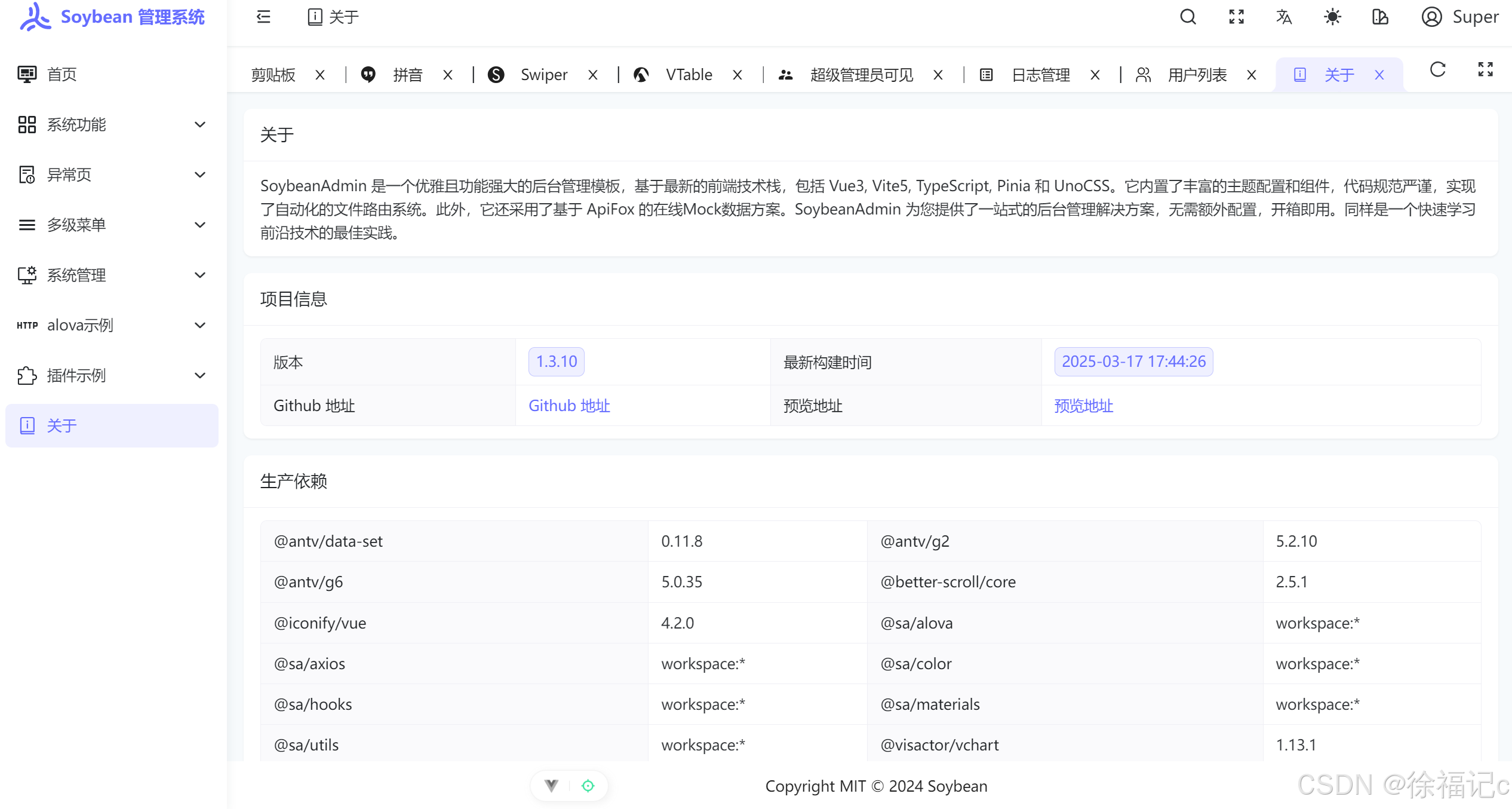Toggle tab content fullscreen icon
Screen dimensions: 1512x809
[x=1485, y=70]
